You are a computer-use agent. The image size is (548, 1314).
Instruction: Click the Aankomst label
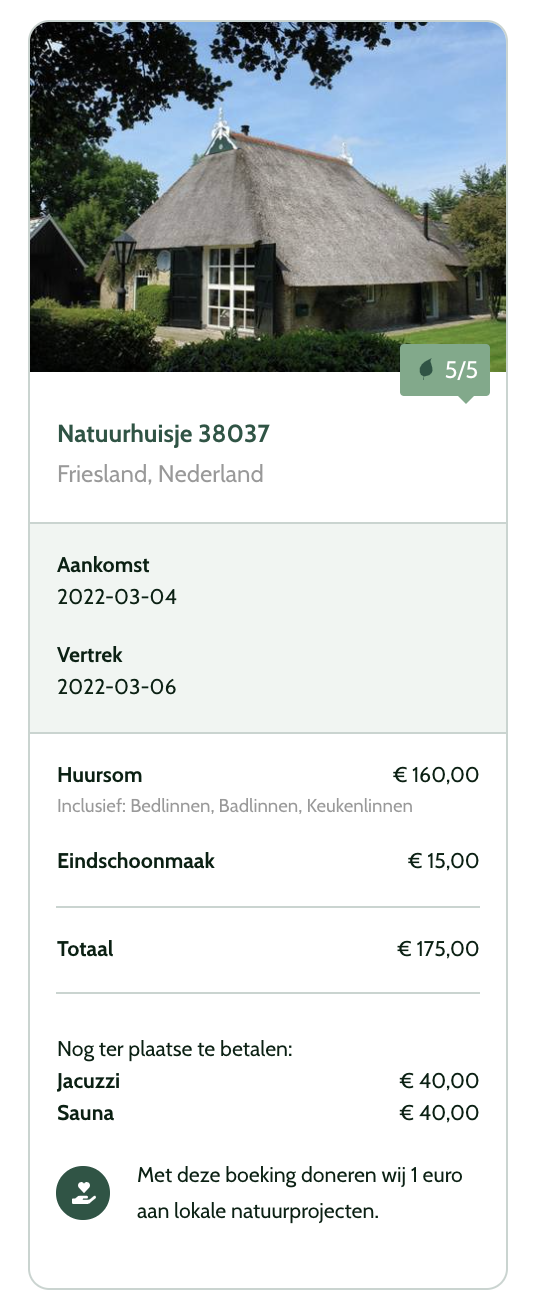coord(103,565)
